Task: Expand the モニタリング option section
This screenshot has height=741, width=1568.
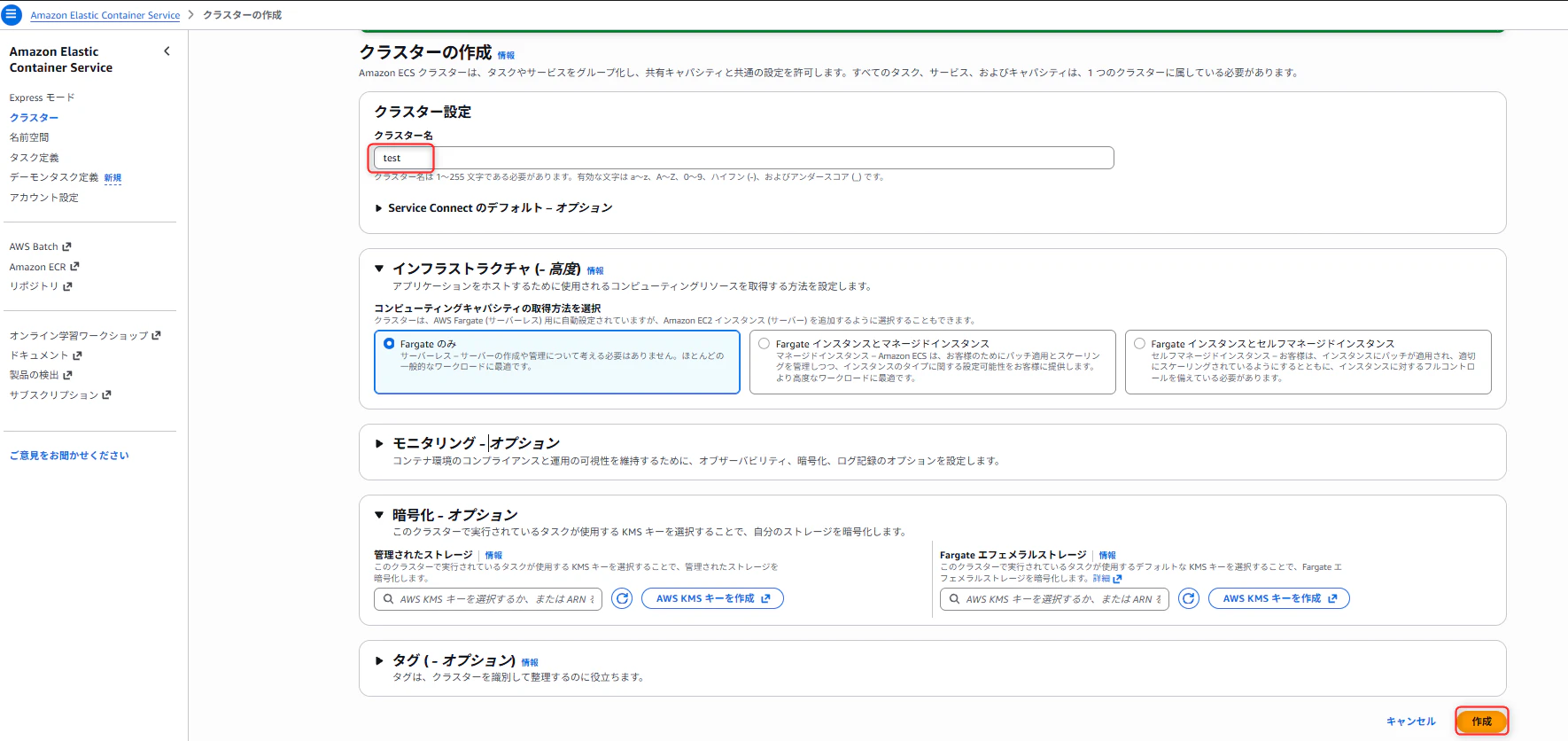Action: coord(379,443)
